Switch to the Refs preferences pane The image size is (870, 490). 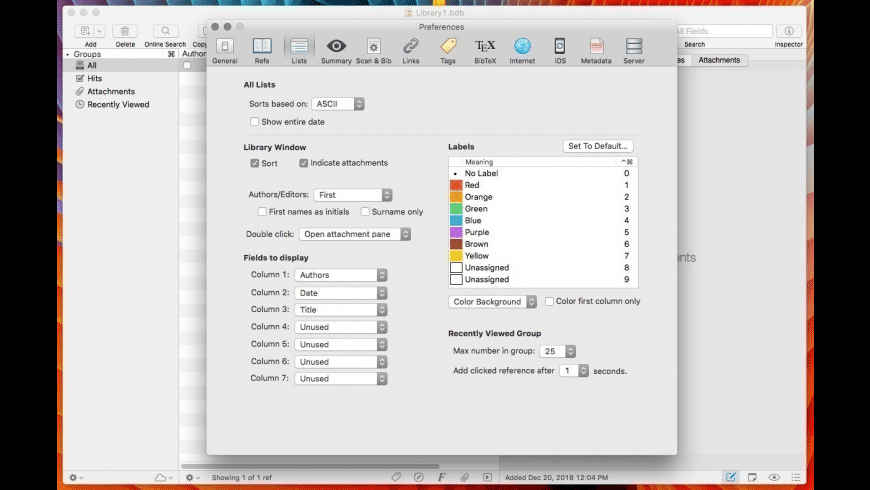[262, 50]
